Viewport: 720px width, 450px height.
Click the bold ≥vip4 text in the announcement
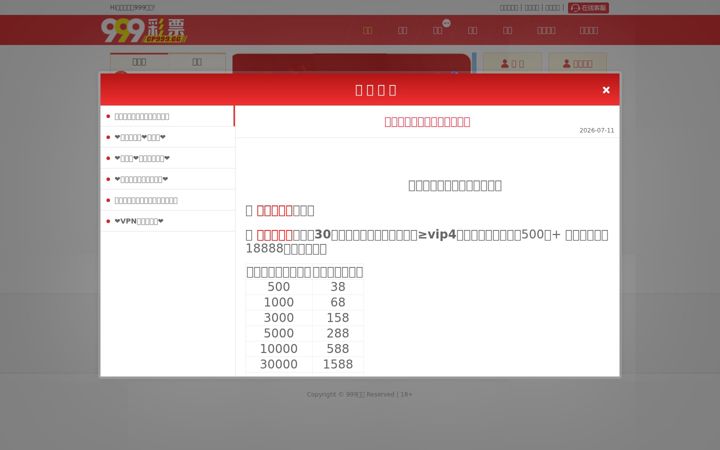(437, 235)
